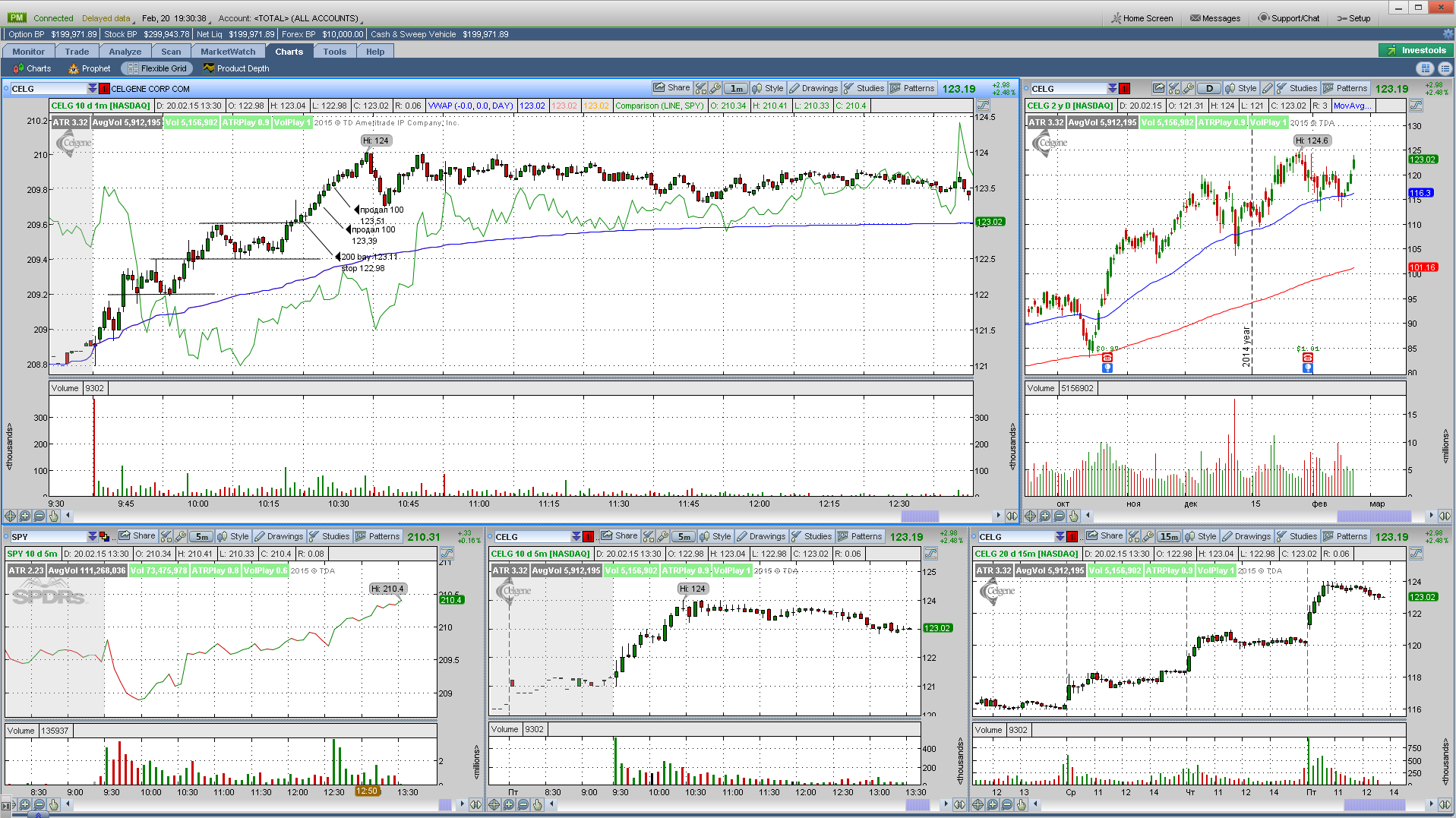This screenshot has height=818, width=1456.
Task: Expand symbol dropdown arrow on CELG daily chart
Action: click(1112, 89)
